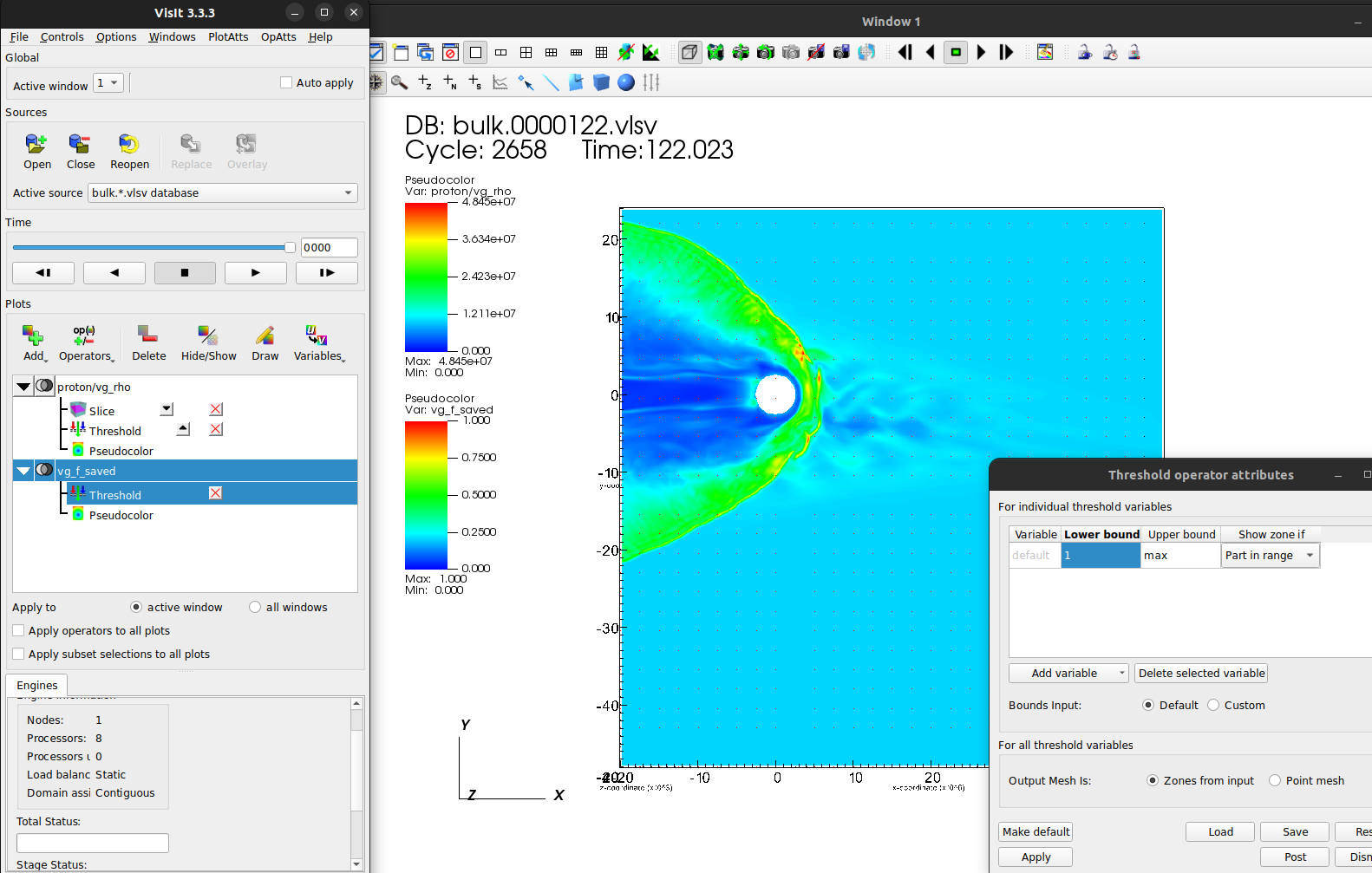Viewport: 1372px width, 873px height.
Task: Open the Active source dropdown
Action: click(x=223, y=193)
